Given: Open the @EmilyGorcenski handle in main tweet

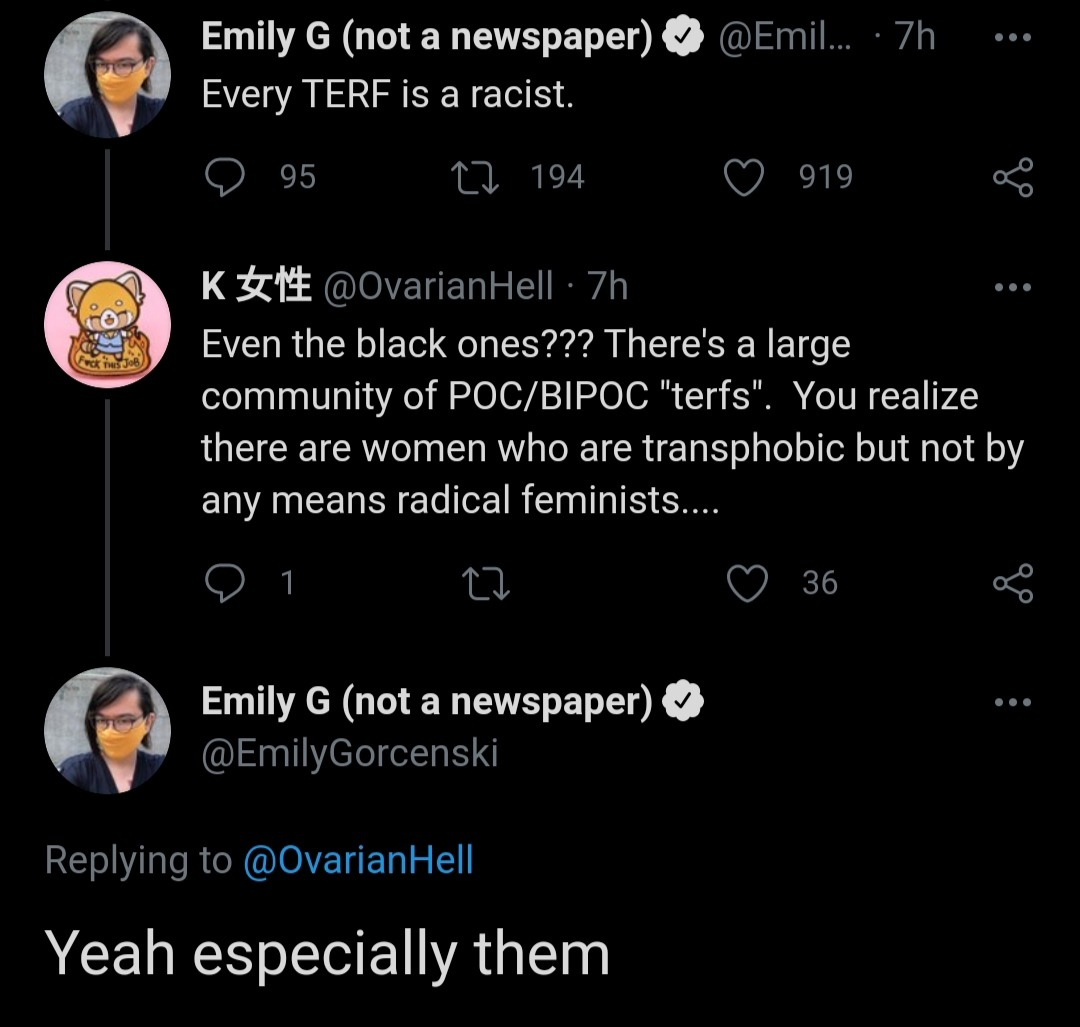Looking at the screenshot, I should tap(349, 752).
